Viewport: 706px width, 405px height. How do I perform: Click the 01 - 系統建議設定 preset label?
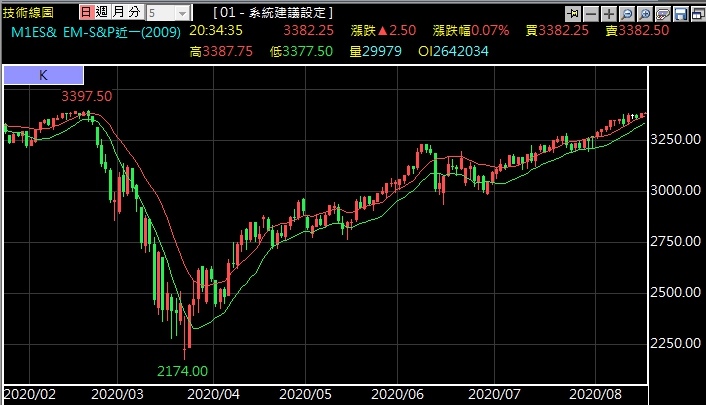pyautogui.click(x=273, y=13)
